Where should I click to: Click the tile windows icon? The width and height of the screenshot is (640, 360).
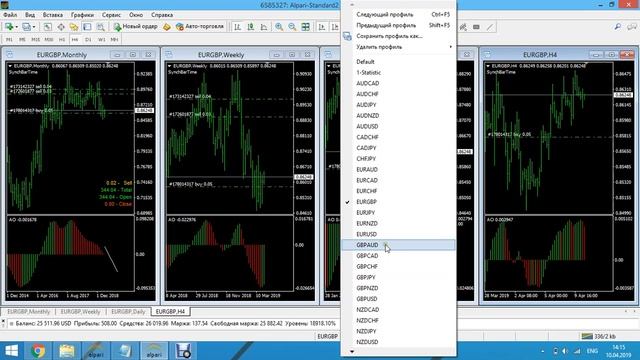click(x=305, y=27)
